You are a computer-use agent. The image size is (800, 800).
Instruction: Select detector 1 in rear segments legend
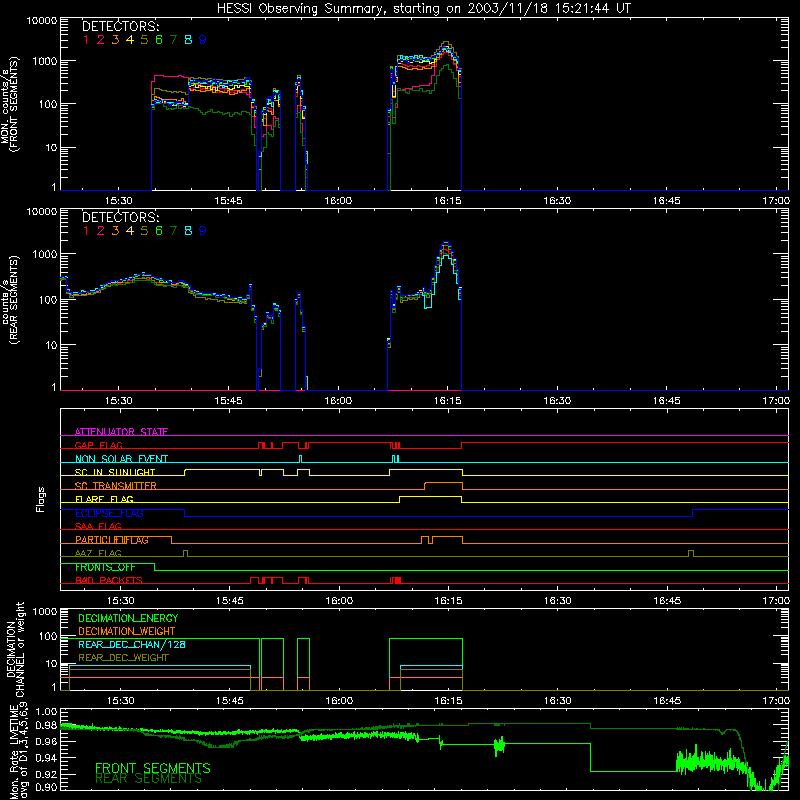click(x=86, y=231)
